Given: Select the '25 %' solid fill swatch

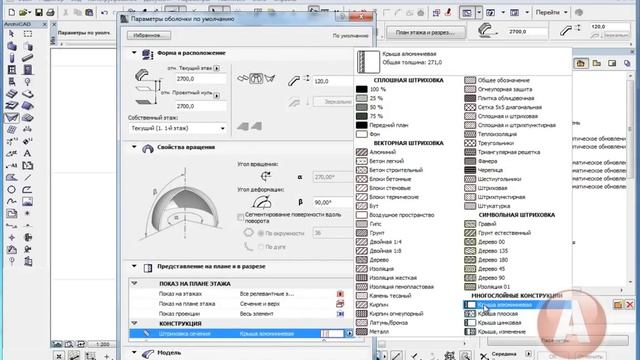Looking at the screenshot, I should pyautogui.click(x=362, y=98).
